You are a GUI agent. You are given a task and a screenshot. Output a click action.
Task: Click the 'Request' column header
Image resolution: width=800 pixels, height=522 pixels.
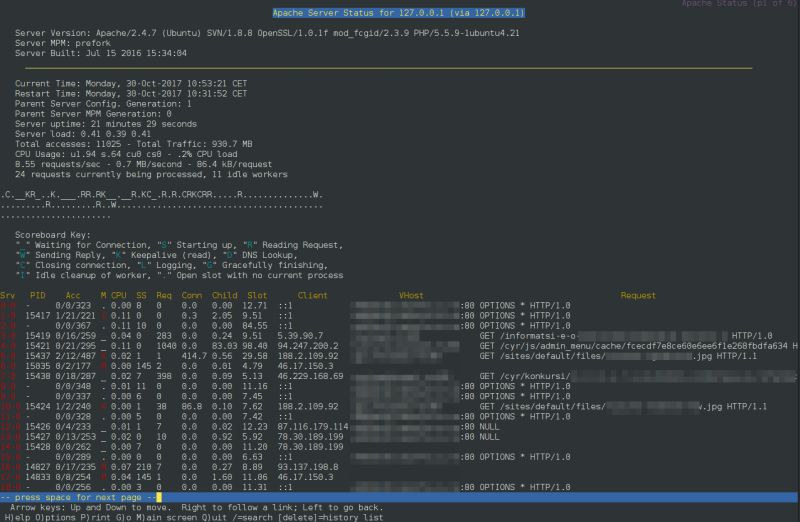[638, 295]
